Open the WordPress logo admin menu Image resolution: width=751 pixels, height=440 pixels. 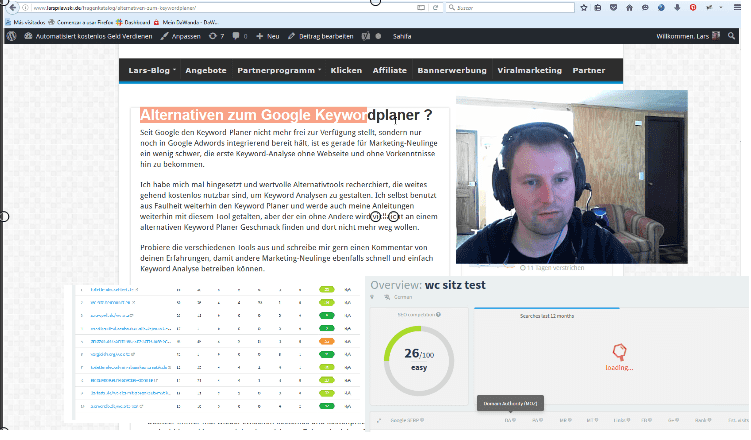click(12, 36)
